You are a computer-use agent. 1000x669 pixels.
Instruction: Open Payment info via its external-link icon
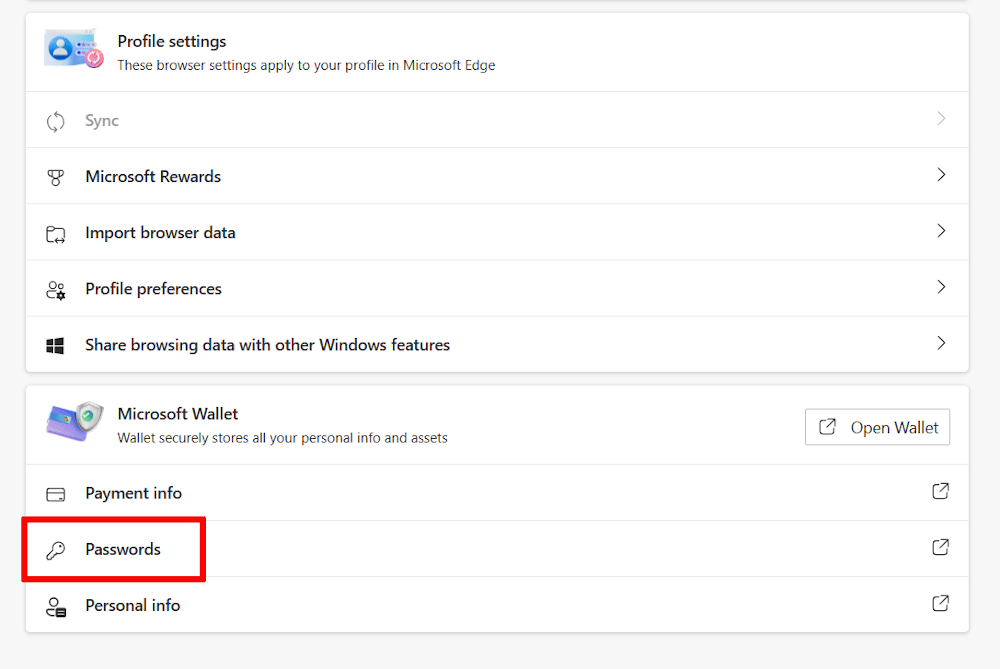click(941, 491)
